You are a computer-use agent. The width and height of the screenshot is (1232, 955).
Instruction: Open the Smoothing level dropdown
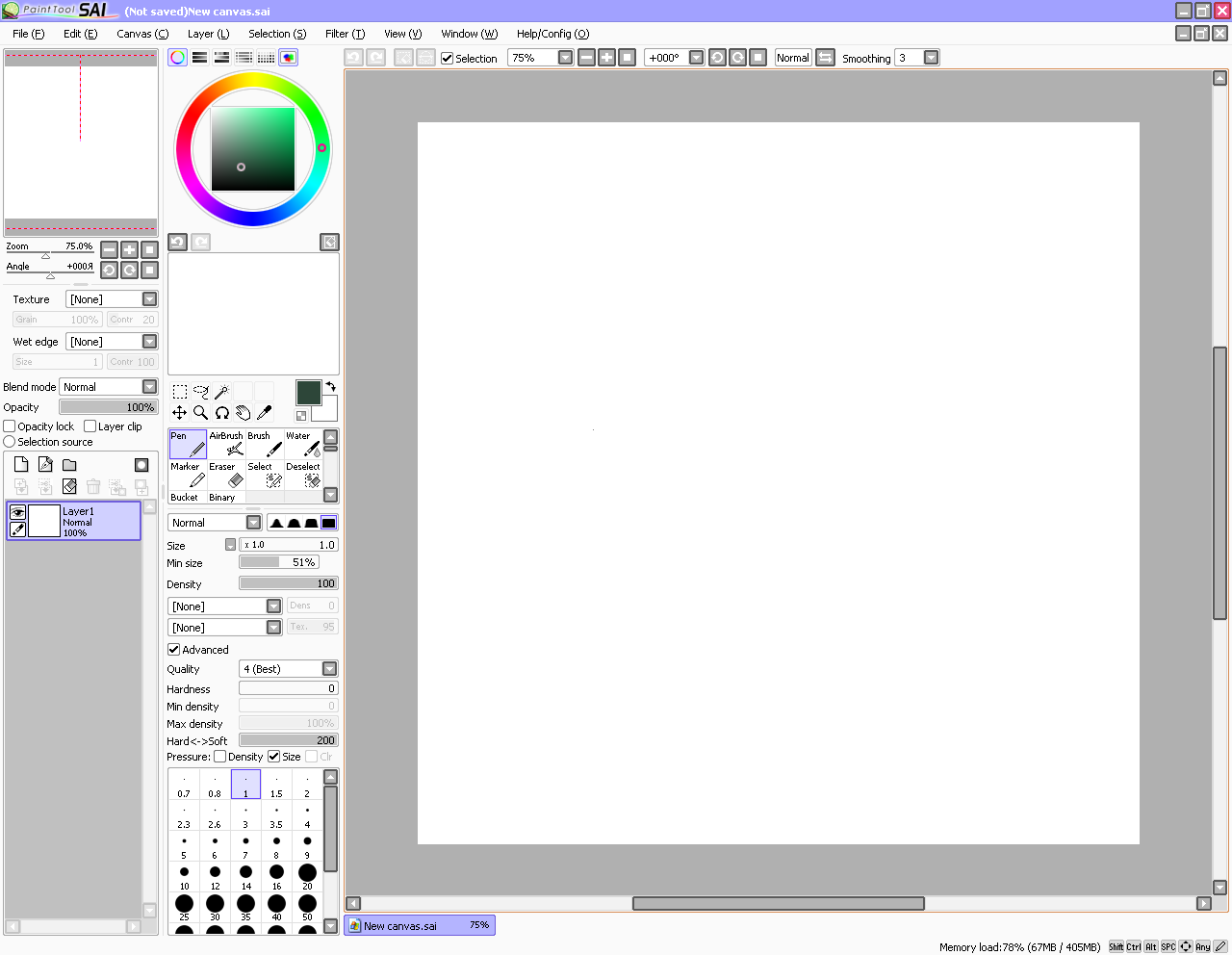(x=931, y=58)
